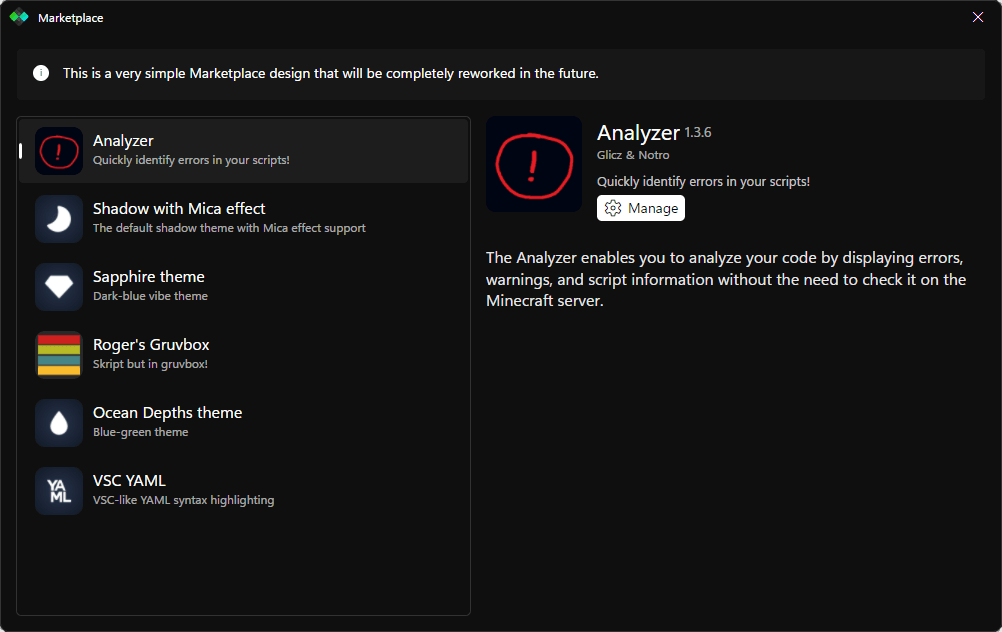Click the moon icon for Shadow with Mica
Screen dimensions: 1002x632
[x=59, y=219]
